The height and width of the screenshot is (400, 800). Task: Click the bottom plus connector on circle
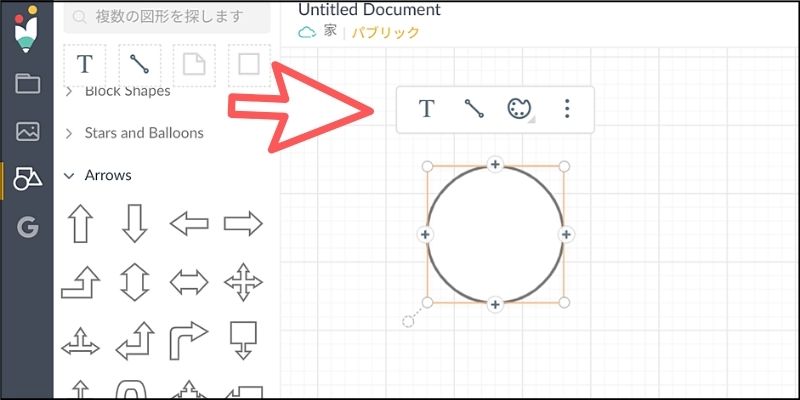[495, 305]
